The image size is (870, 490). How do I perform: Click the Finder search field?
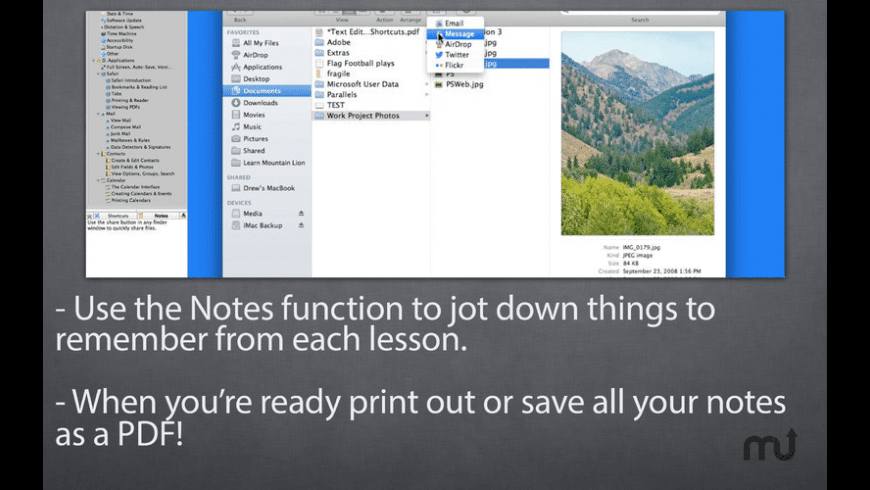pyautogui.click(x=639, y=12)
